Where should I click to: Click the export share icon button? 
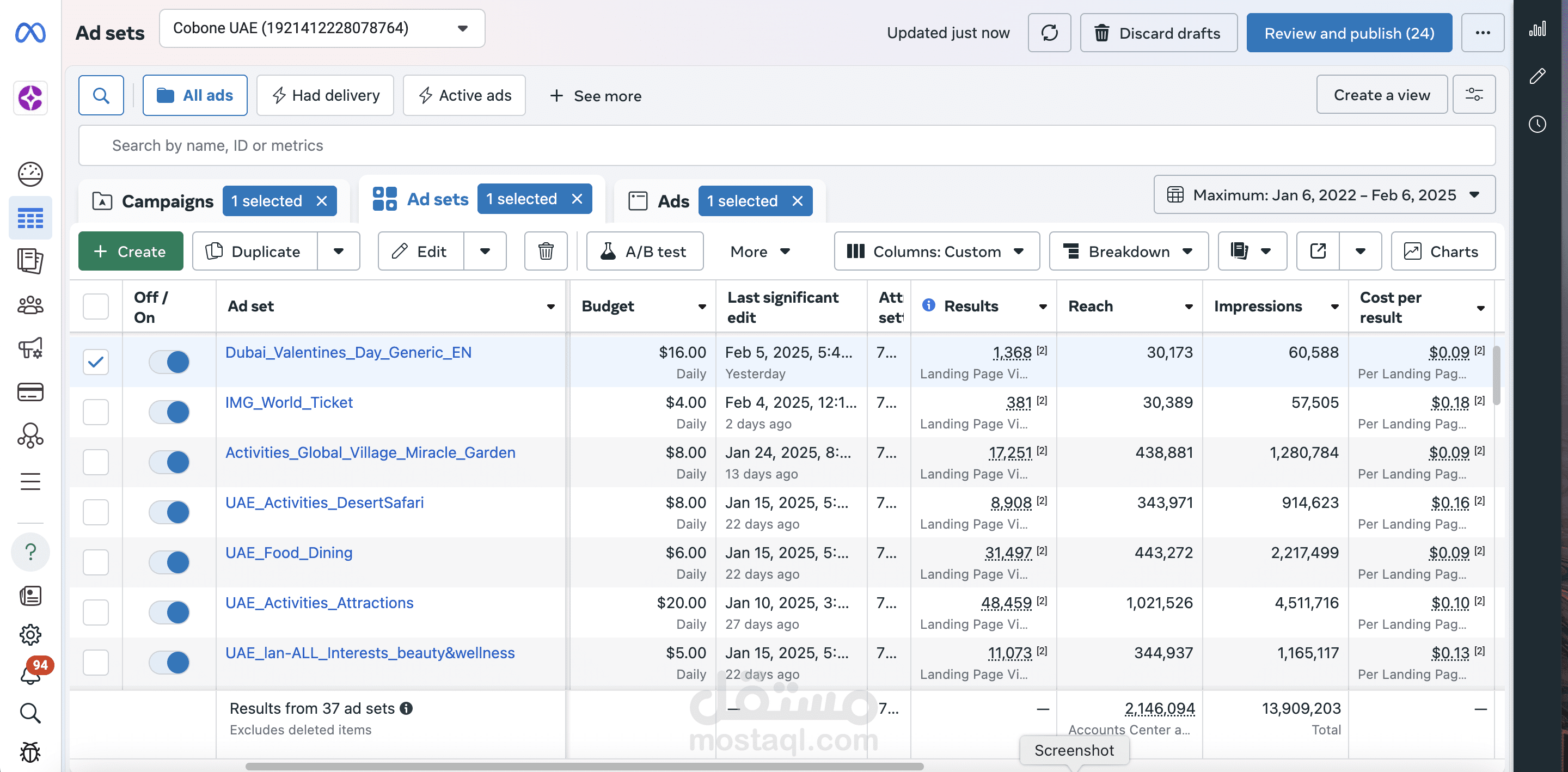1318,252
